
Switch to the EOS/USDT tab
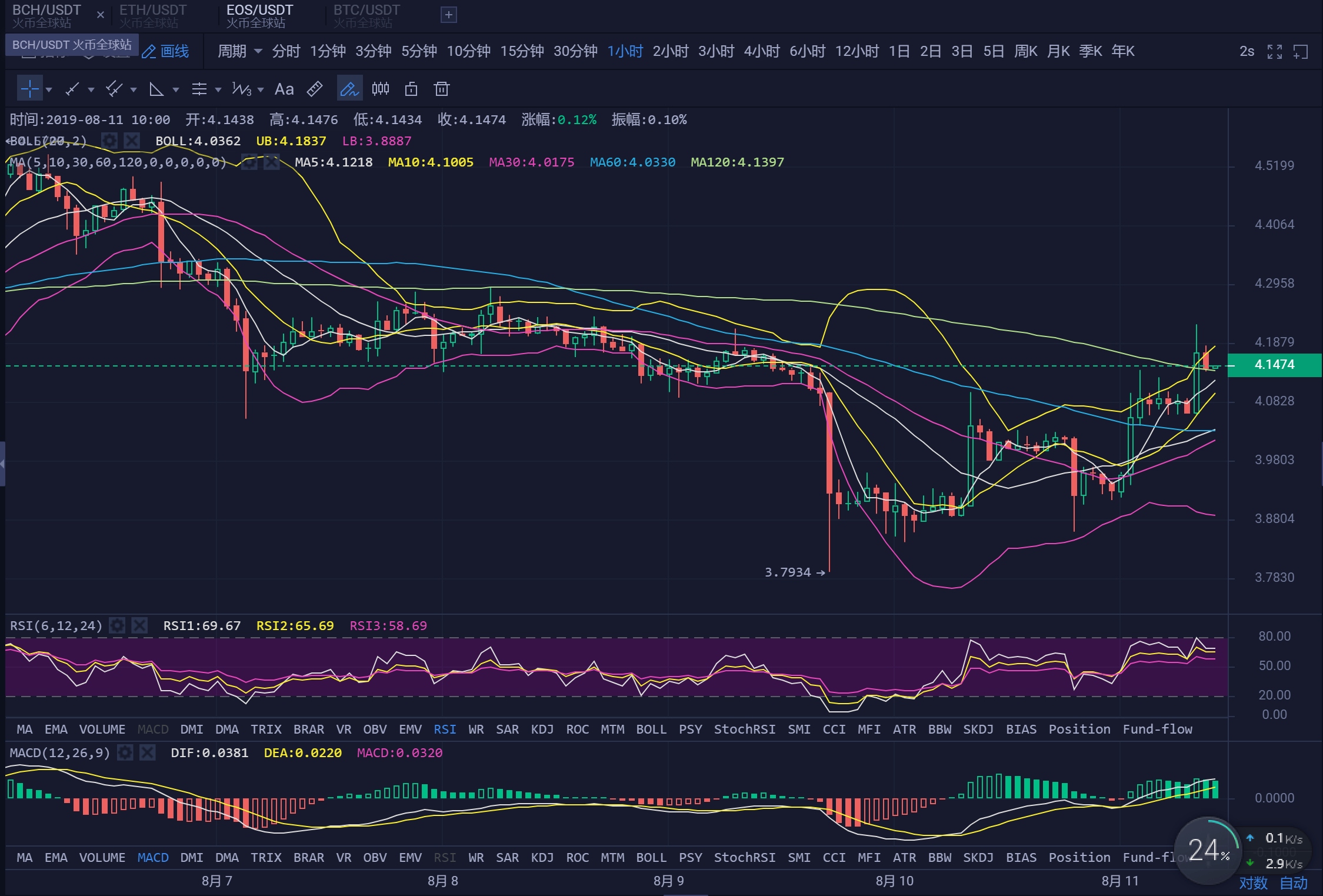click(259, 16)
